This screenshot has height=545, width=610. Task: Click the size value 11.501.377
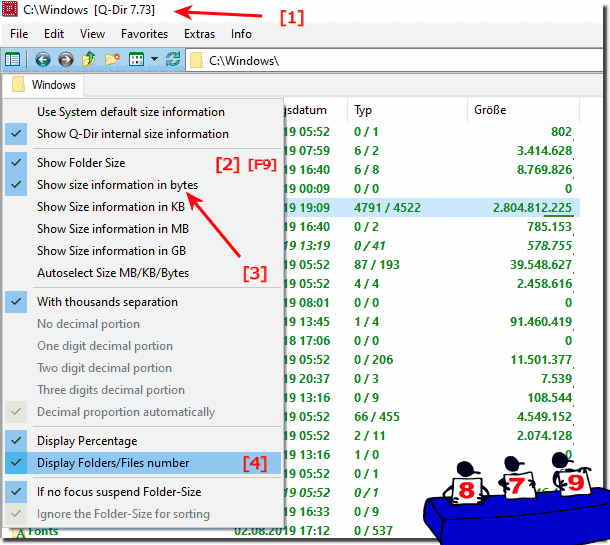[x=541, y=360]
